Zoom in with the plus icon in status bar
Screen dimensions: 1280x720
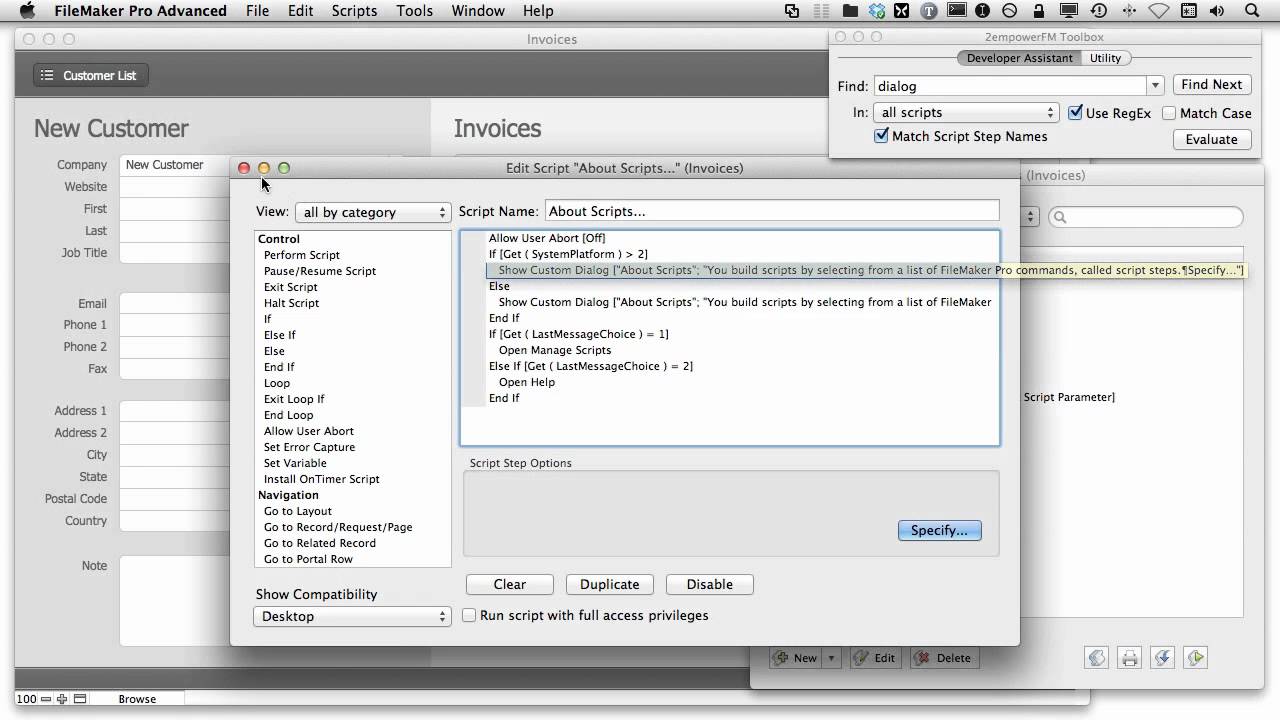[62, 699]
